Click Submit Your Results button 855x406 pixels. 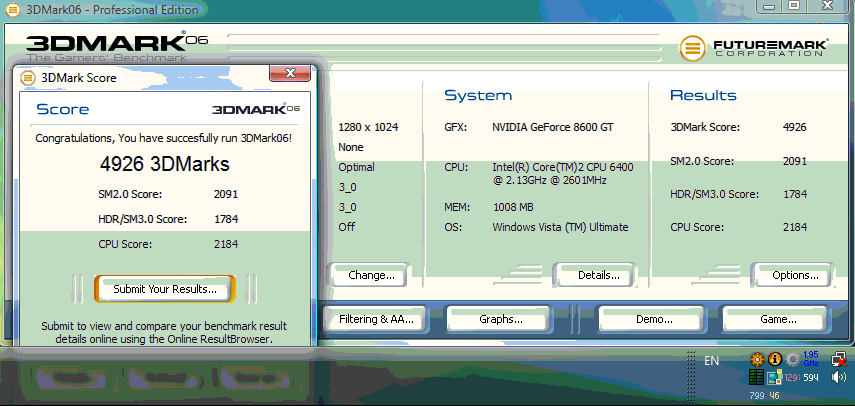coord(165,289)
